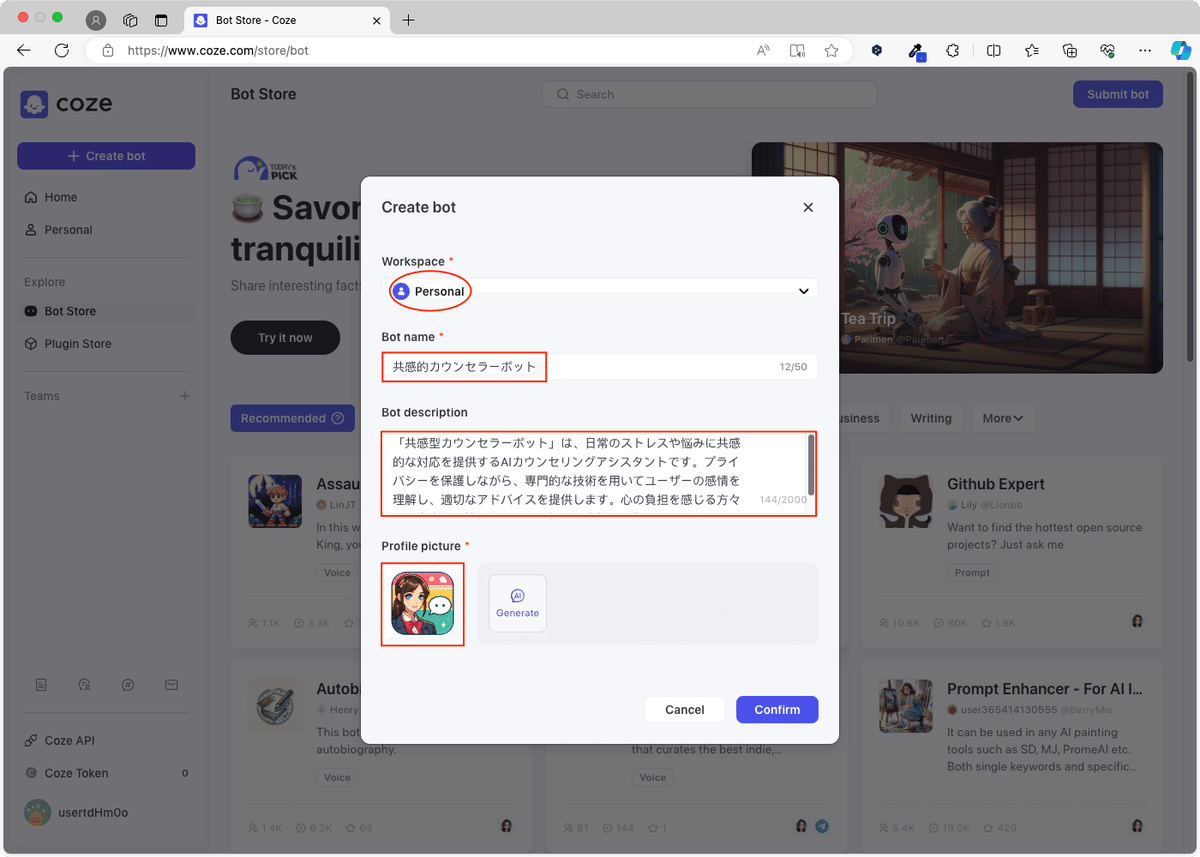The image size is (1200, 857).
Task: Open the community hashtag icon in sidebar
Action: click(128, 684)
